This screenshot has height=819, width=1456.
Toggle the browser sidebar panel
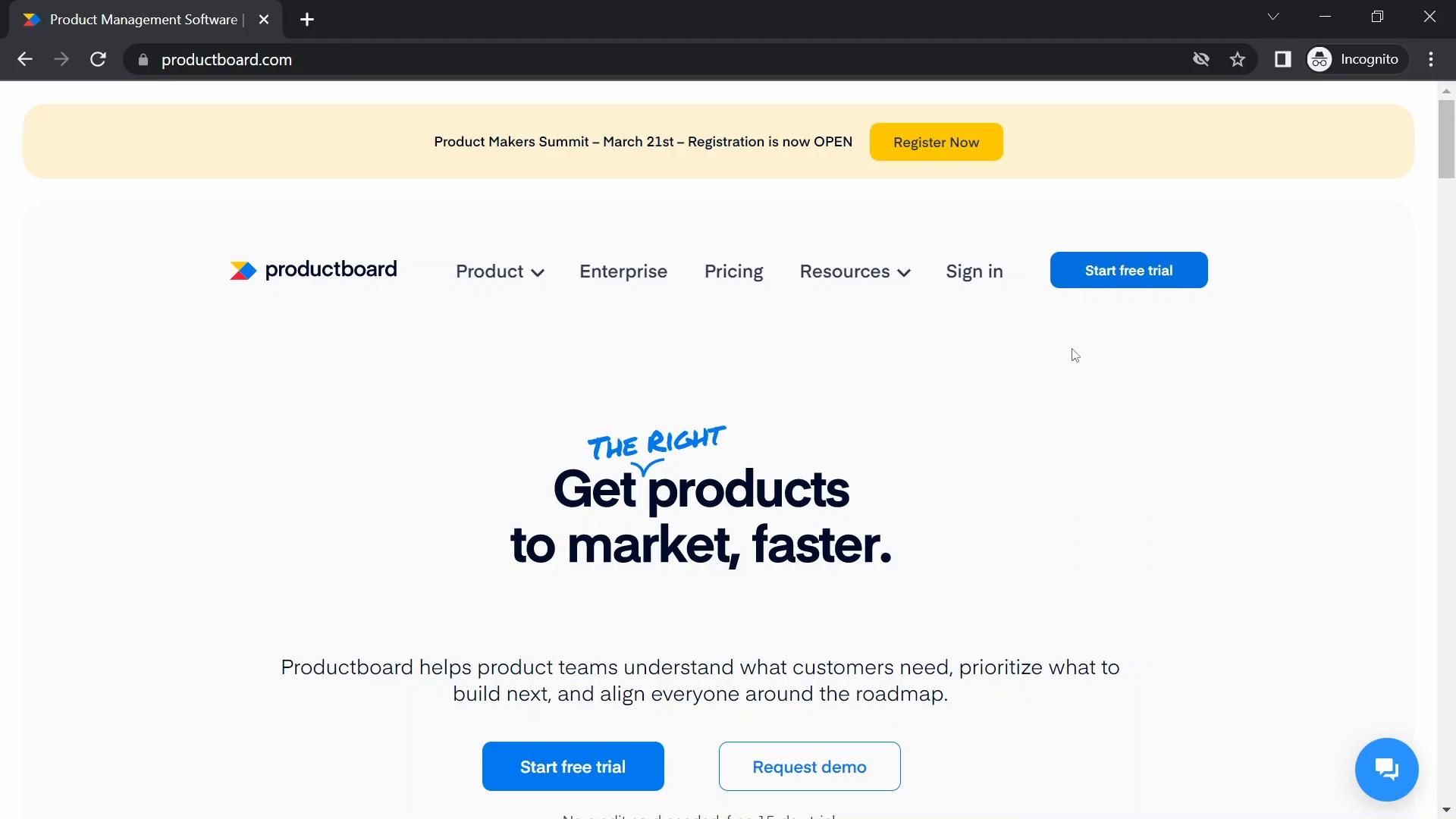point(1282,59)
